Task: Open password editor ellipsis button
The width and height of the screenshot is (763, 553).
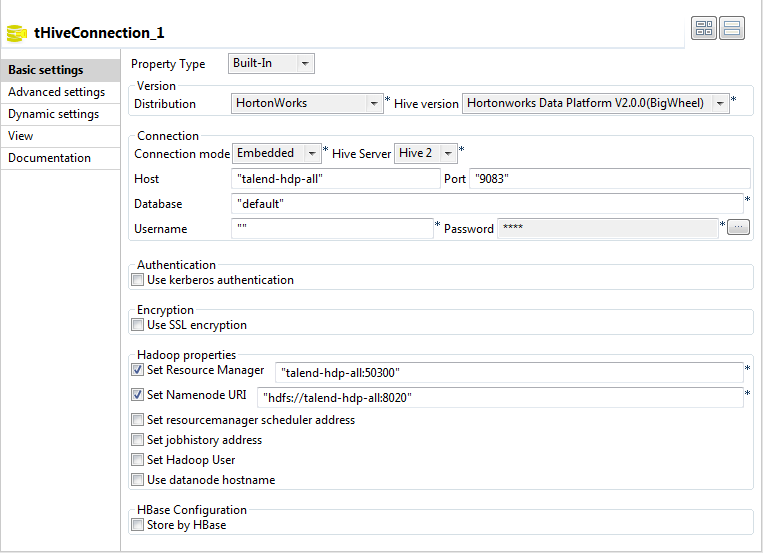Action: click(x=738, y=228)
